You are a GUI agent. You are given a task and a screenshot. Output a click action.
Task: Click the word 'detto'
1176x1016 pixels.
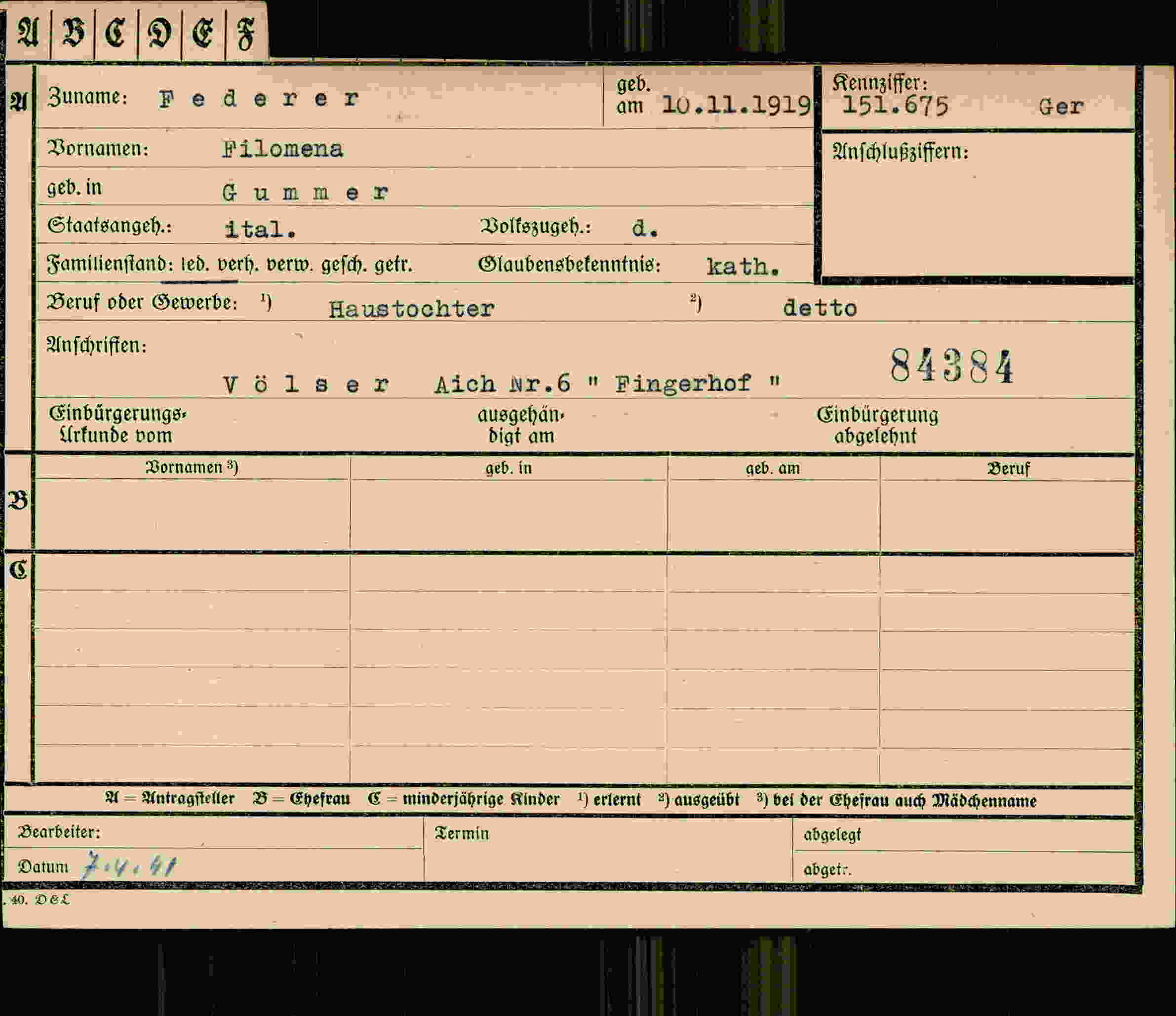(820, 308)
